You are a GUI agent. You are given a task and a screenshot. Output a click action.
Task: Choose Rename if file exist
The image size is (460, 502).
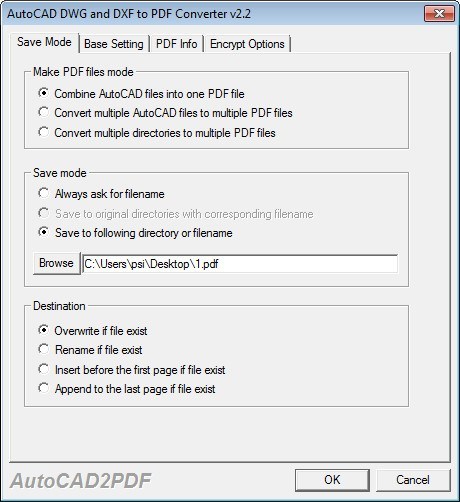(90, 350)
